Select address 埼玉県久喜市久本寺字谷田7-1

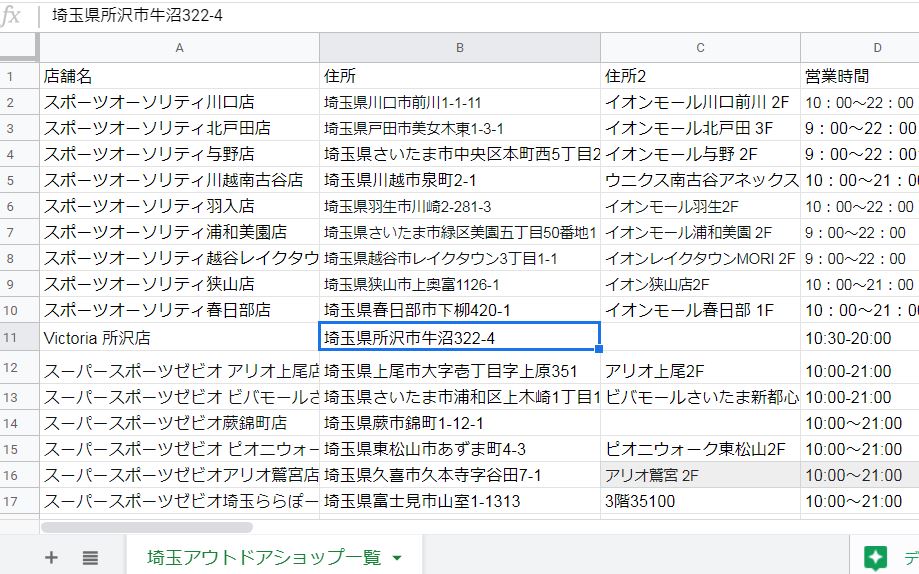coord(460,475)
